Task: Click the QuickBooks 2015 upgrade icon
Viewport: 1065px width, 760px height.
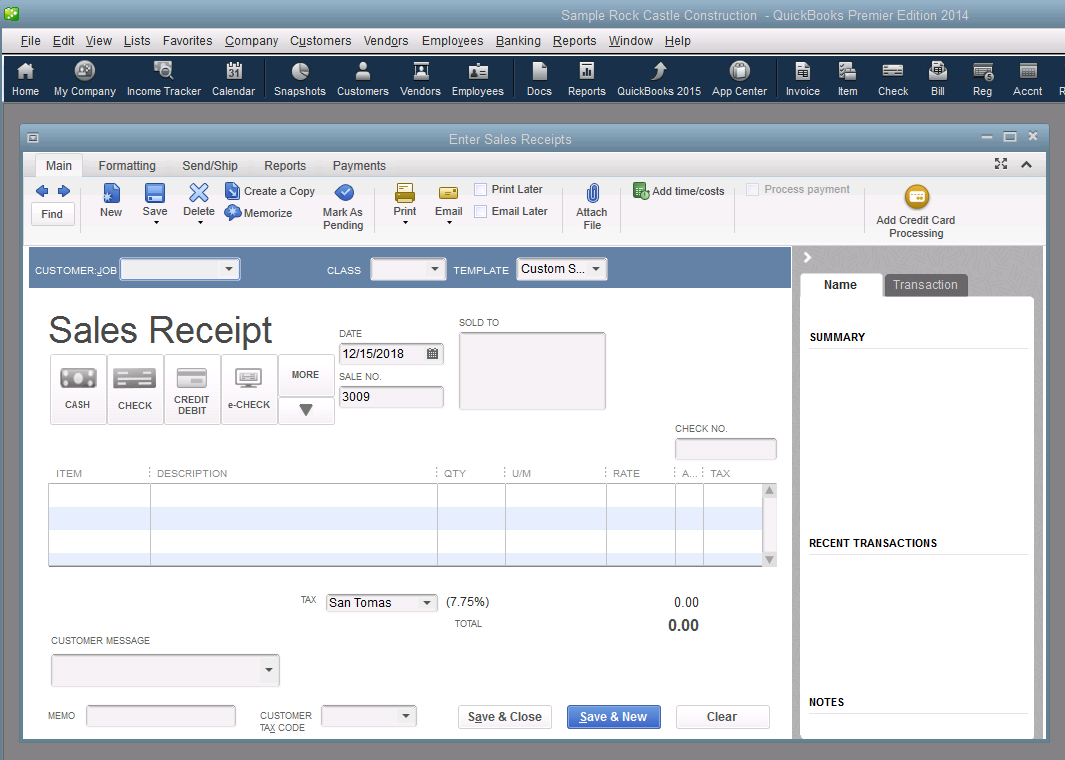Action: pyautogui.click(x=659, y=79)
